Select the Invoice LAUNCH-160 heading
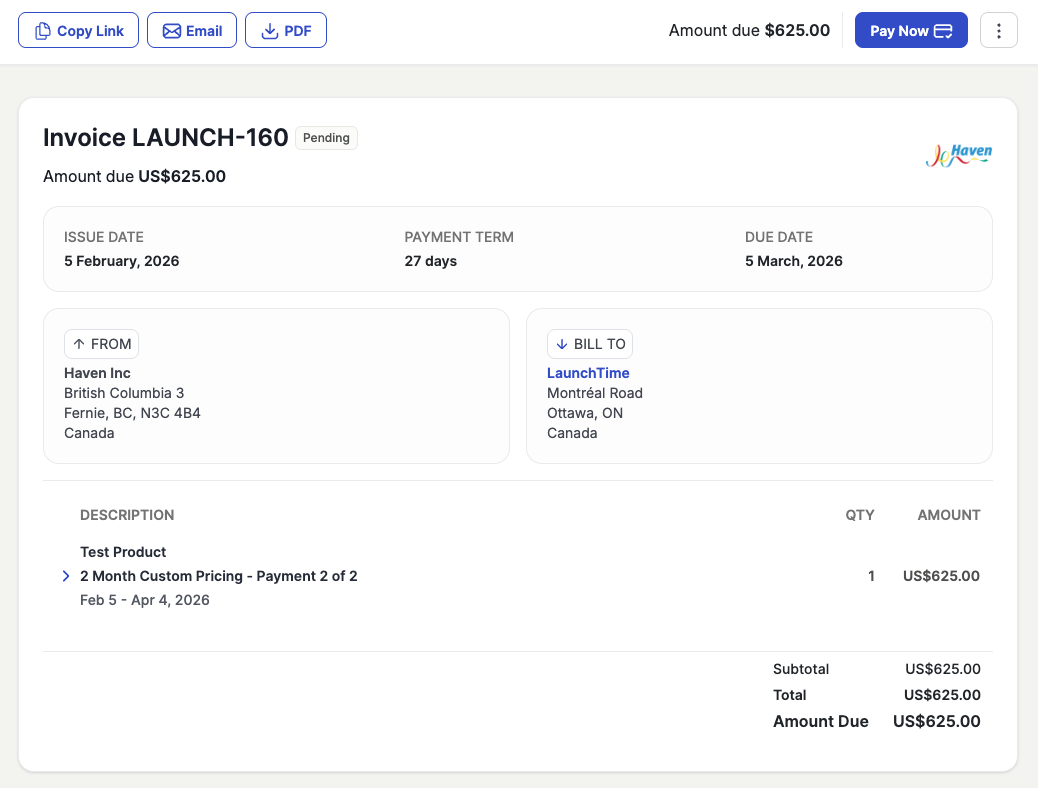This screenshot has width=1038, height=788. pyautogui.click(x=166, y=138)
